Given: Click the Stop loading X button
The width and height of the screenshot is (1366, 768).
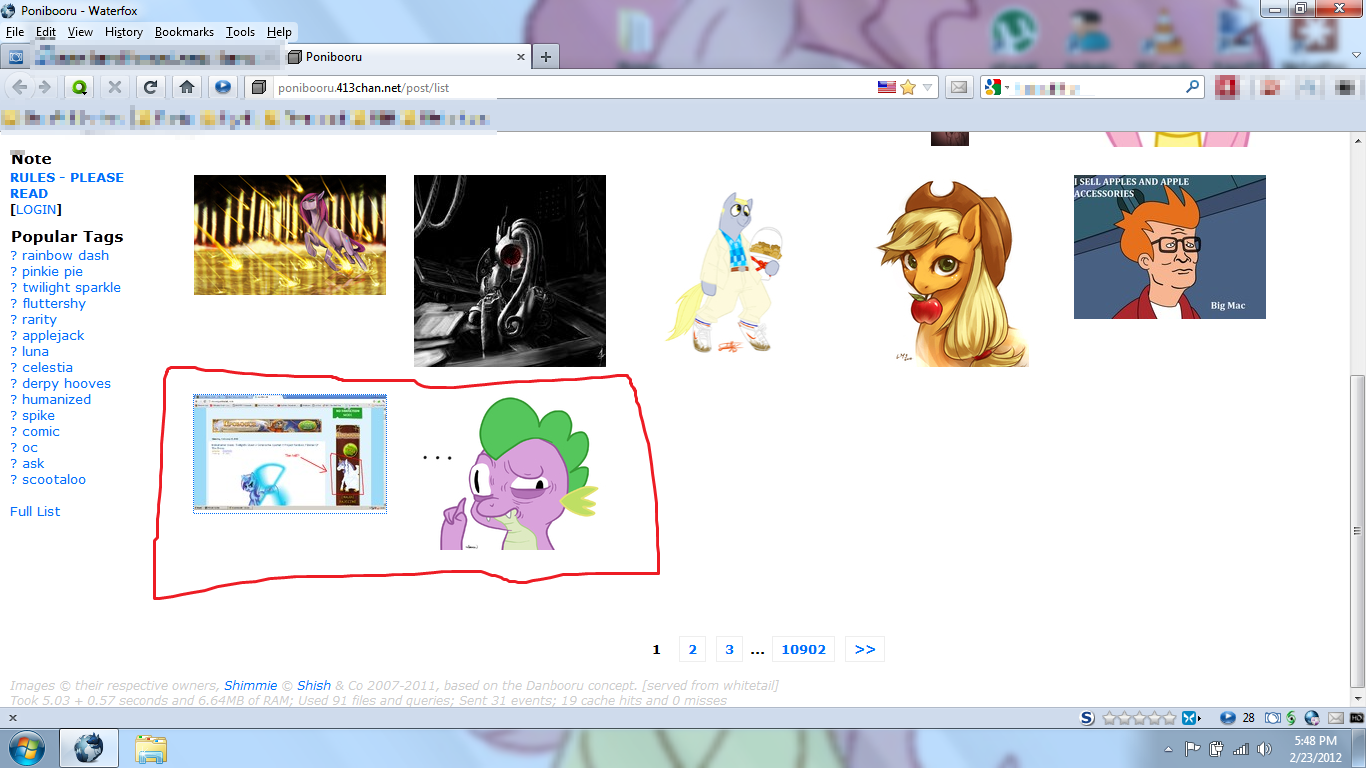Looking at the screenshot, I should 115,87.
